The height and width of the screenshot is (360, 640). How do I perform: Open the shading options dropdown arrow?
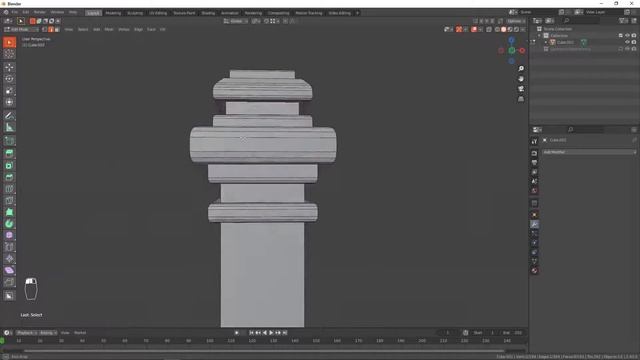click(523, 29)
